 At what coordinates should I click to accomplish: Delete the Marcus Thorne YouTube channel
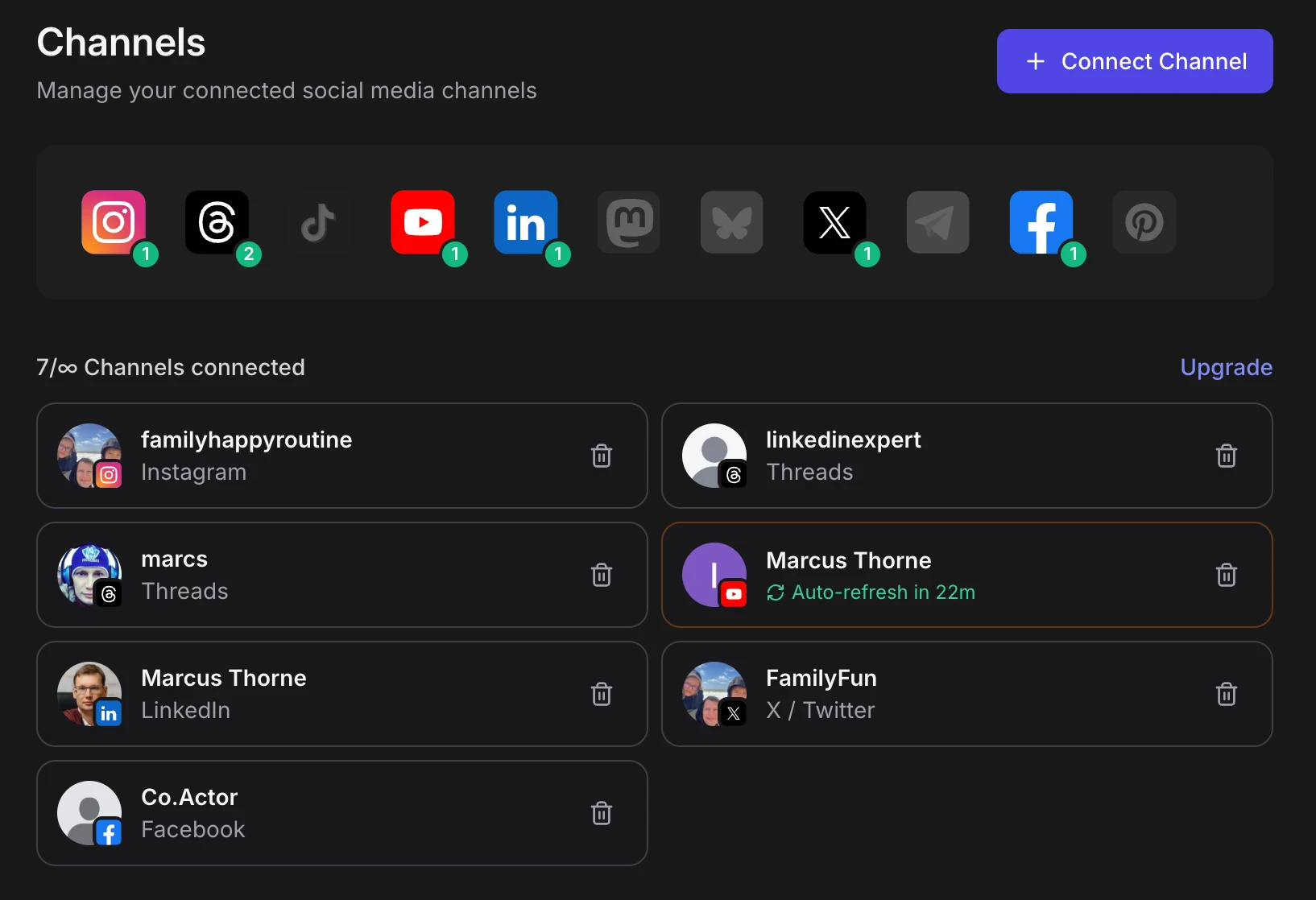1227,575
